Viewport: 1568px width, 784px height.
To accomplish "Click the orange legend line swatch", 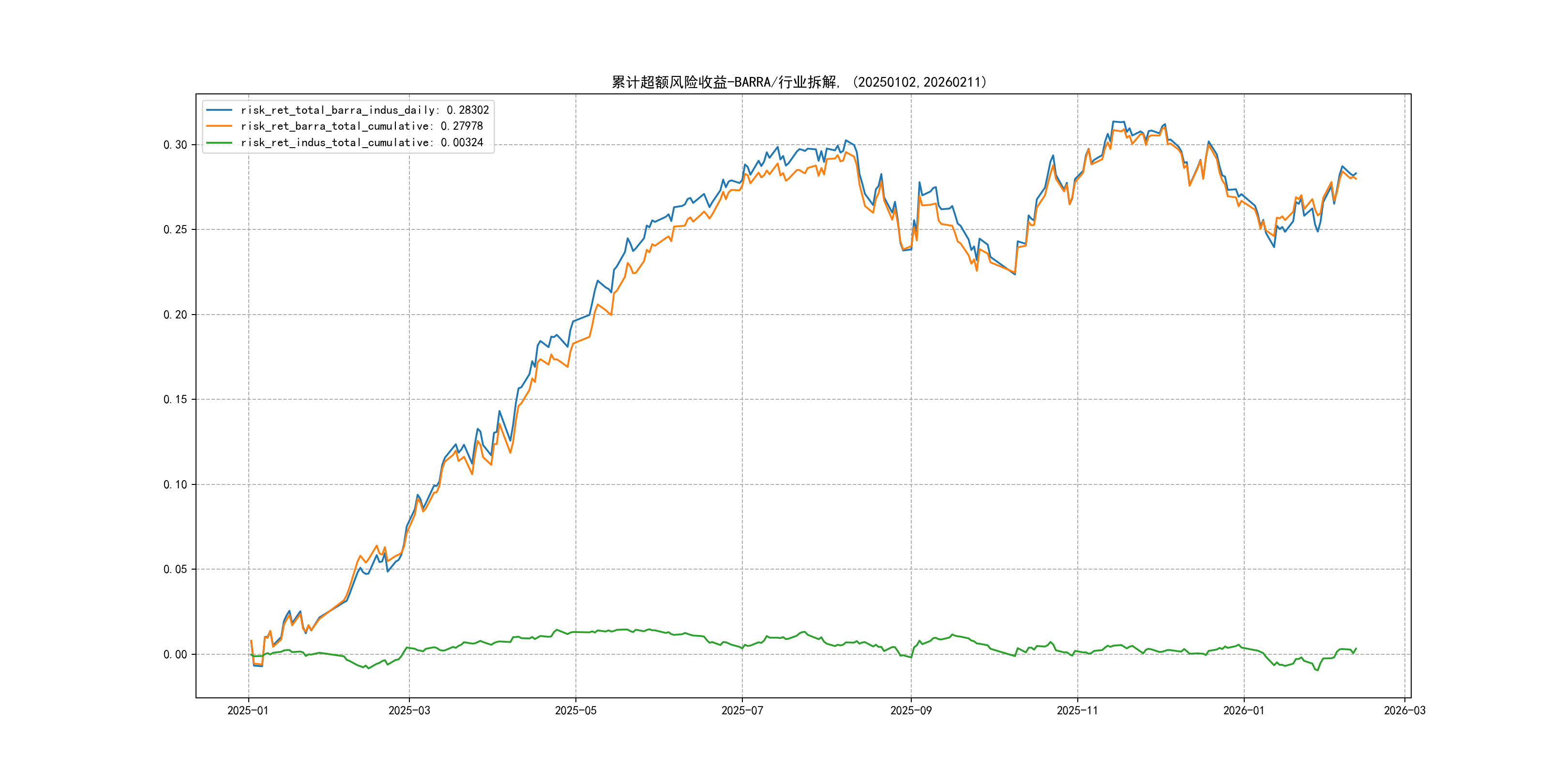I will click(219, 126).
